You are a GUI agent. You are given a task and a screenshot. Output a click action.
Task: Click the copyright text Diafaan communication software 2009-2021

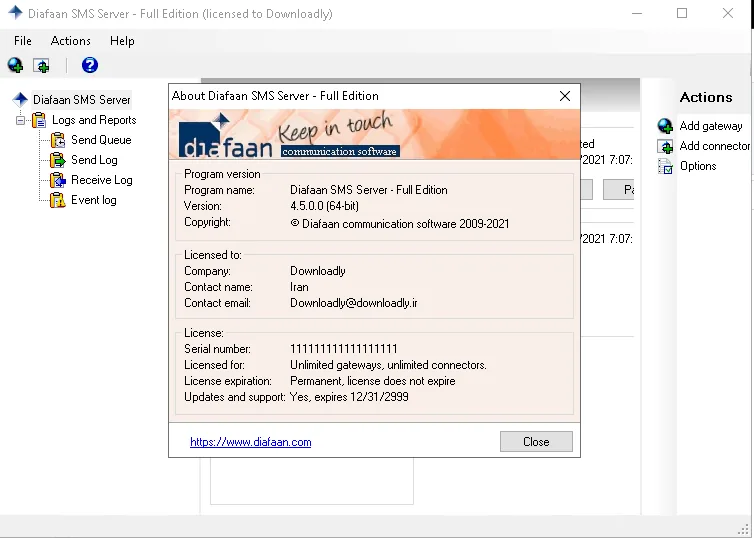pos(400,224)
